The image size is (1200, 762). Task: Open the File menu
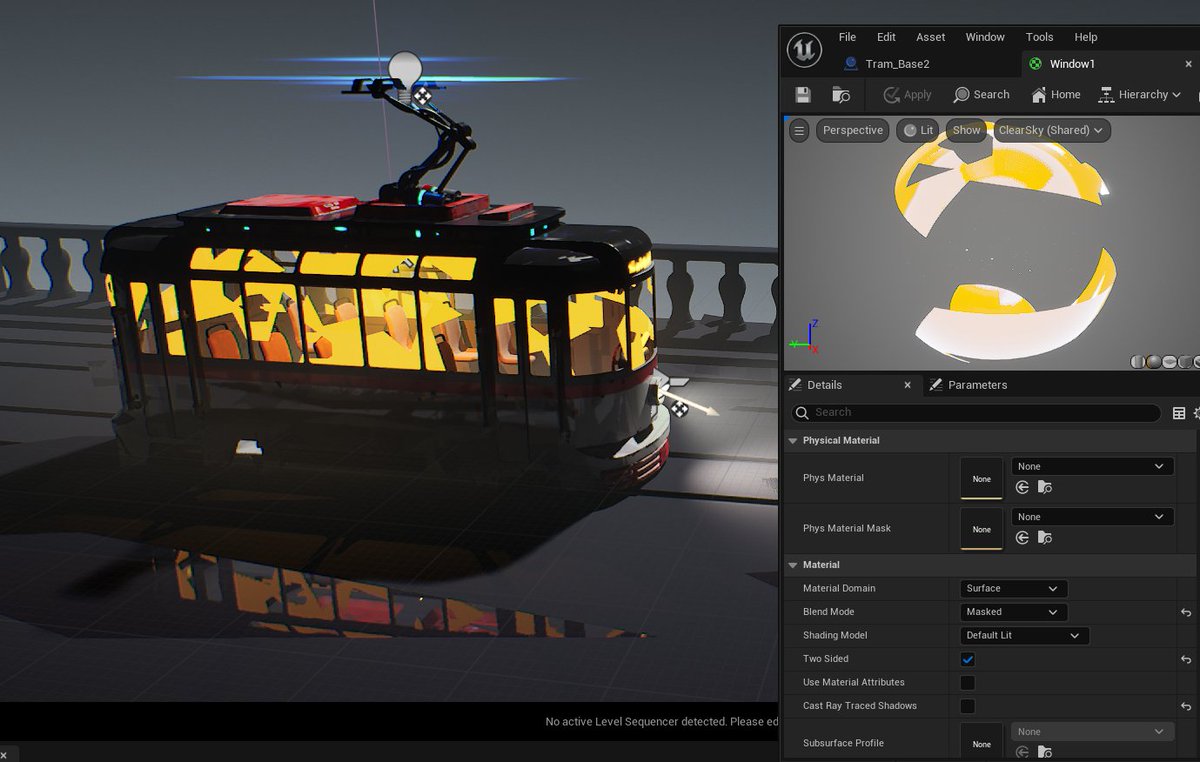coord(847,37)
